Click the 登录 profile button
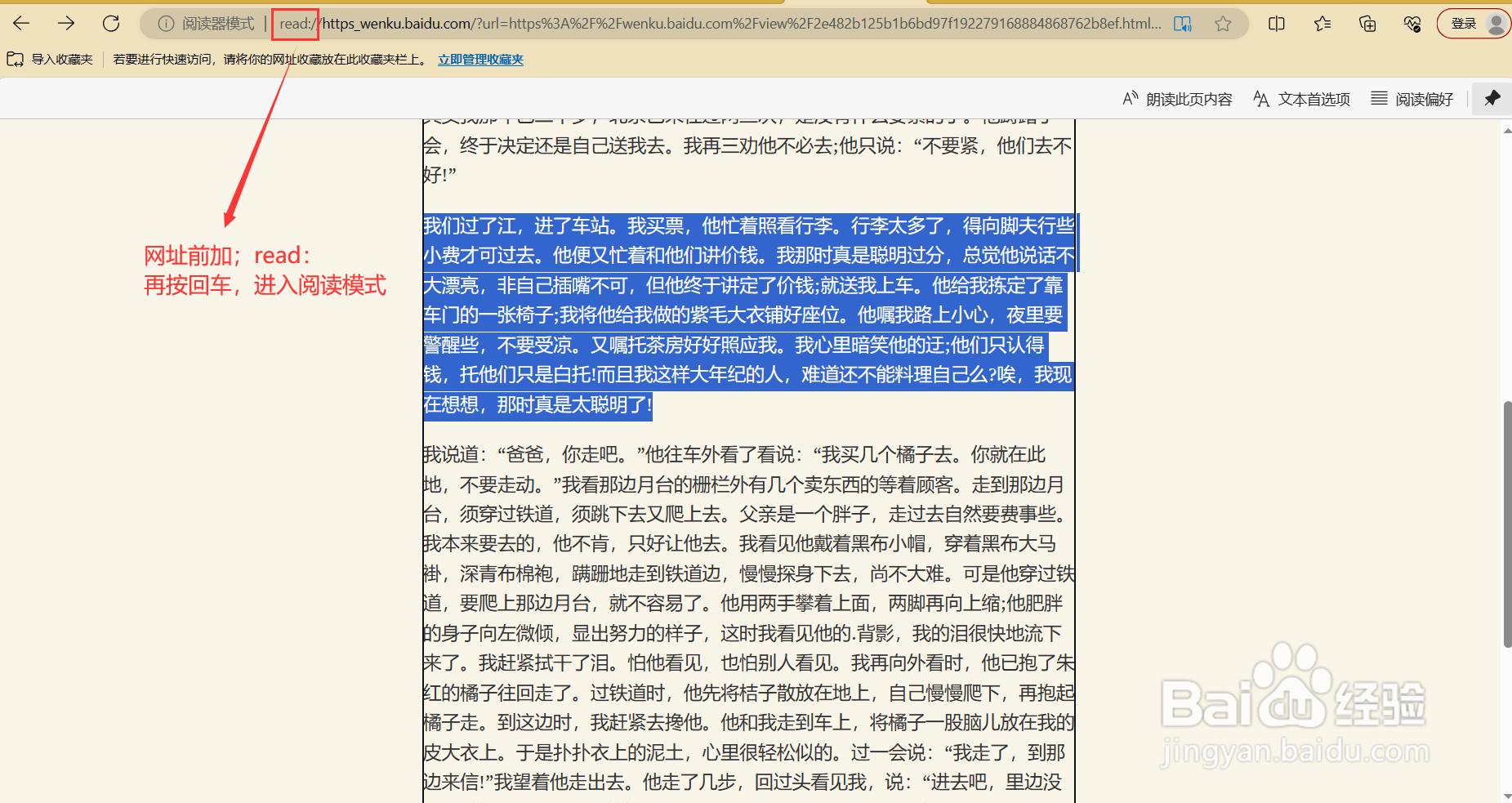1512x803 pixels. tap(1474, 24)
